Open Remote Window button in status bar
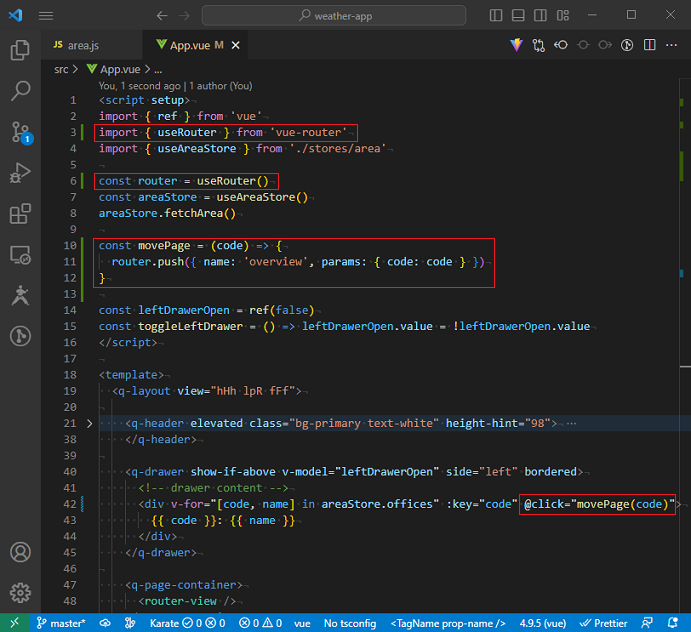This screenshot has height=632, width=691. click(x=15, y=623)
